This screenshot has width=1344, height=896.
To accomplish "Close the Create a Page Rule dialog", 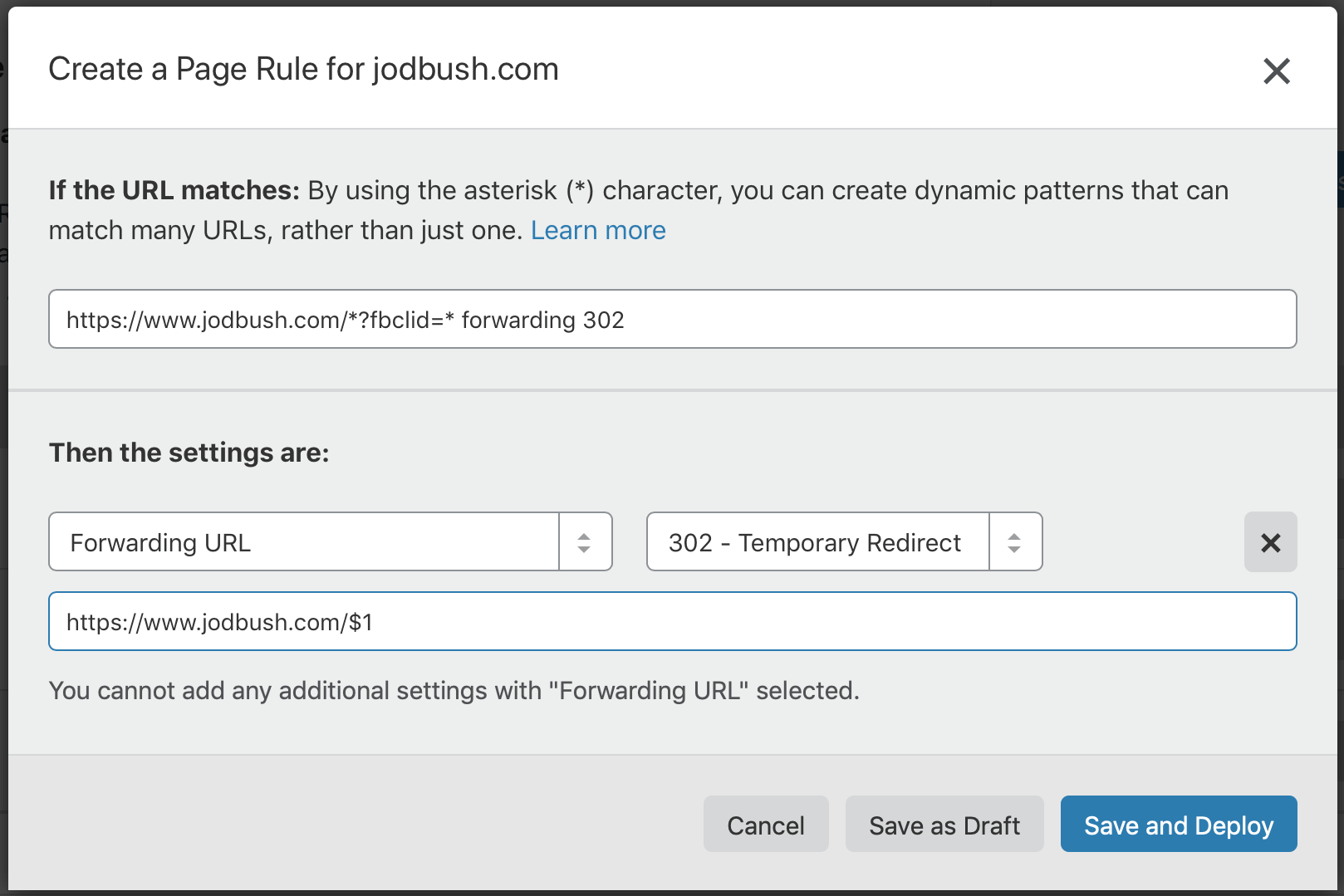I will 1276,71.
